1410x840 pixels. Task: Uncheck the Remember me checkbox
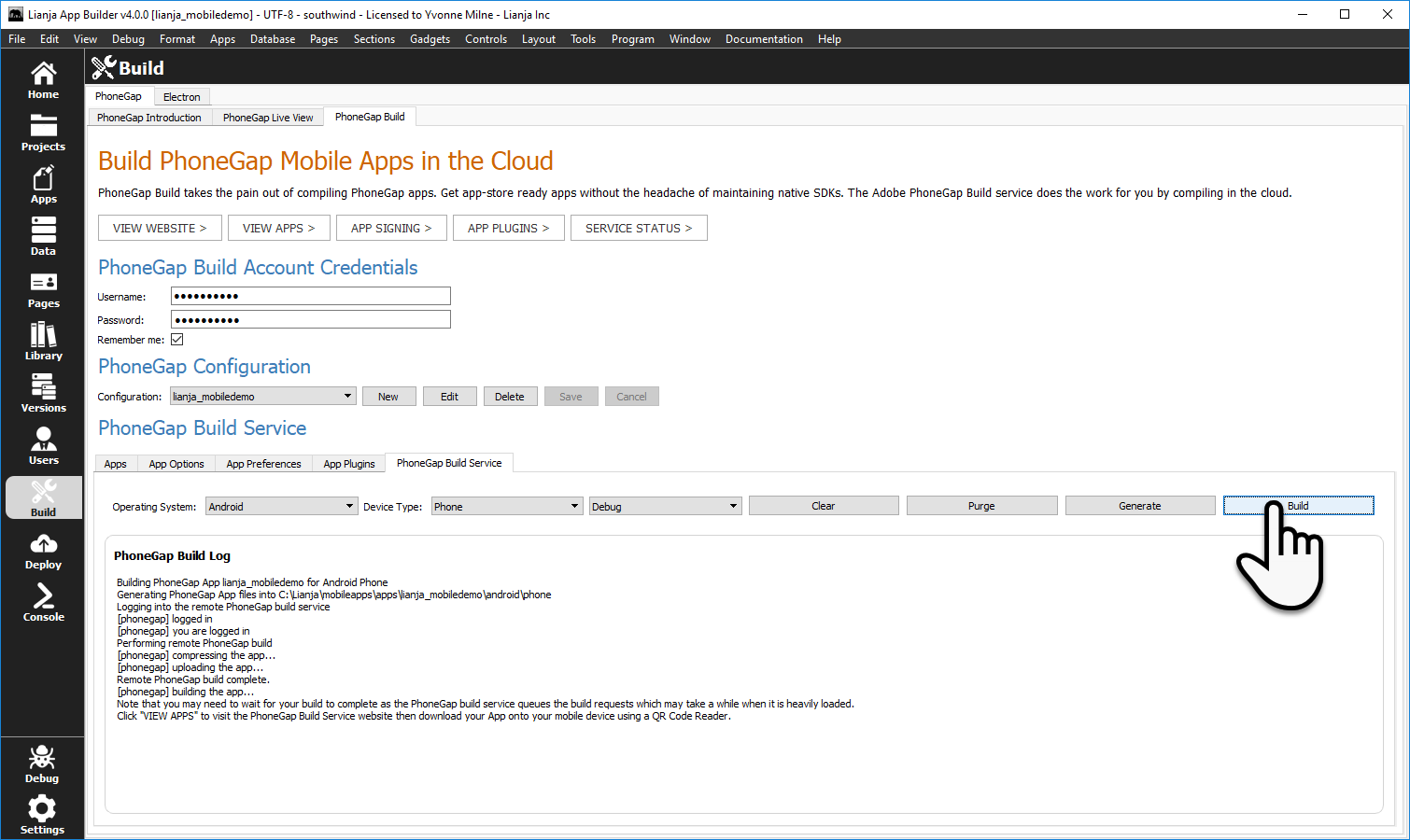(177, 340)
